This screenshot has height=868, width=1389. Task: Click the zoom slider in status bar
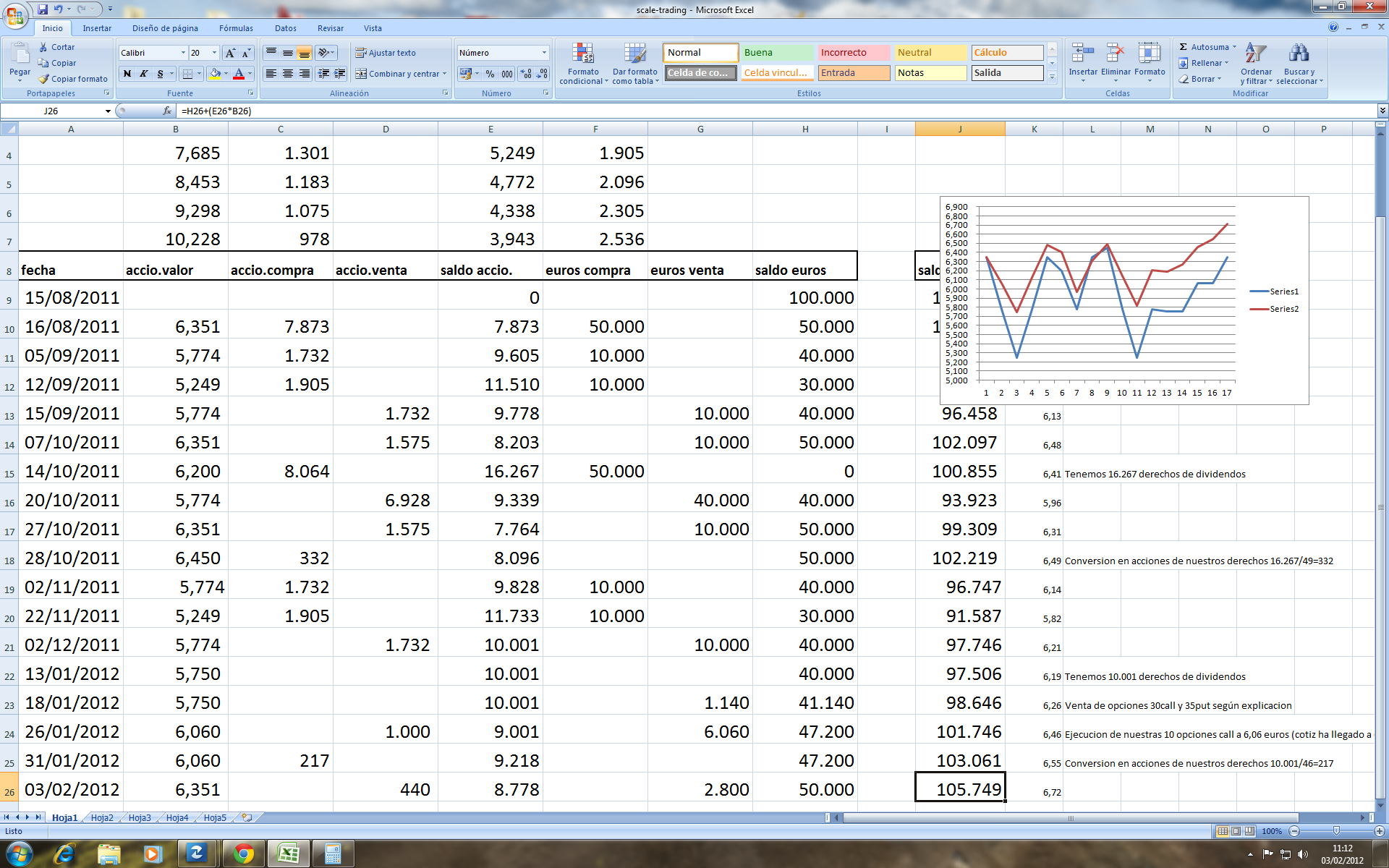[1336, 831]
